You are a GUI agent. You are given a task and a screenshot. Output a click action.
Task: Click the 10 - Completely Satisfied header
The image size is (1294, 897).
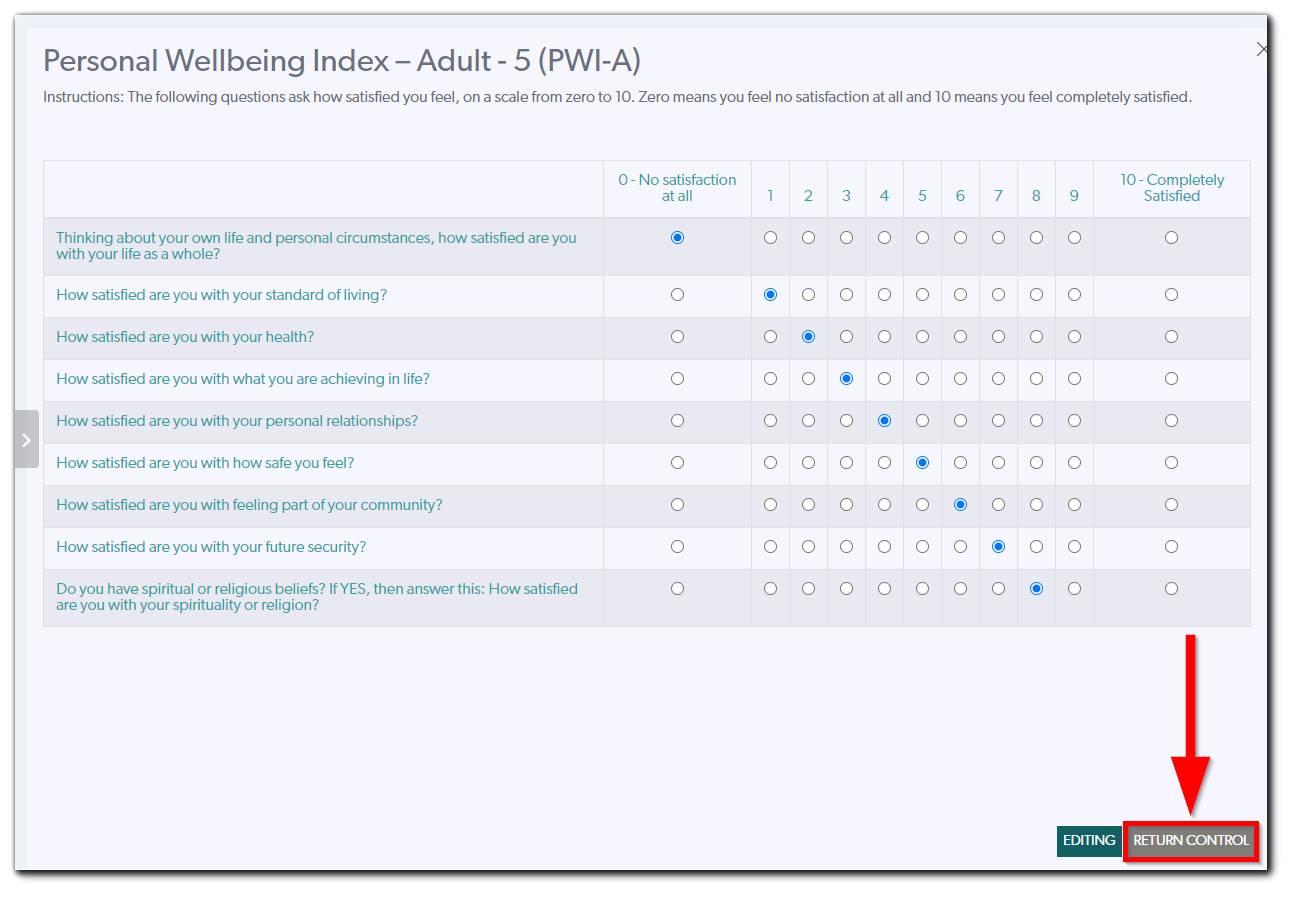click(x=1171, y=188)
